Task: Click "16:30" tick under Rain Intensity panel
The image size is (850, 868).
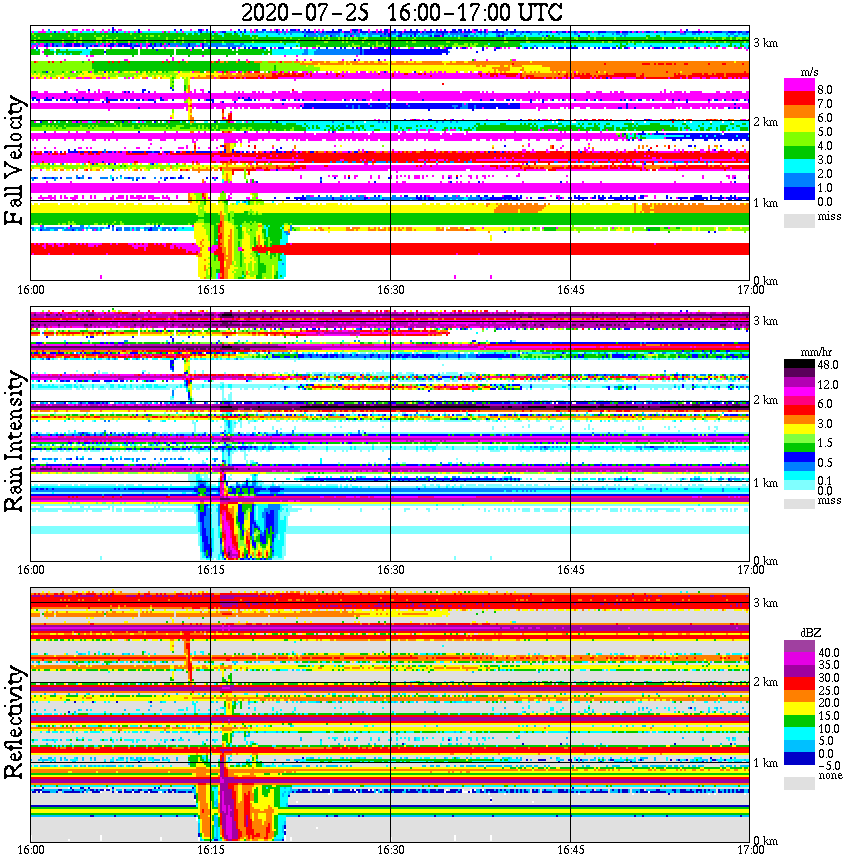Action: click(x=390, y=570)
